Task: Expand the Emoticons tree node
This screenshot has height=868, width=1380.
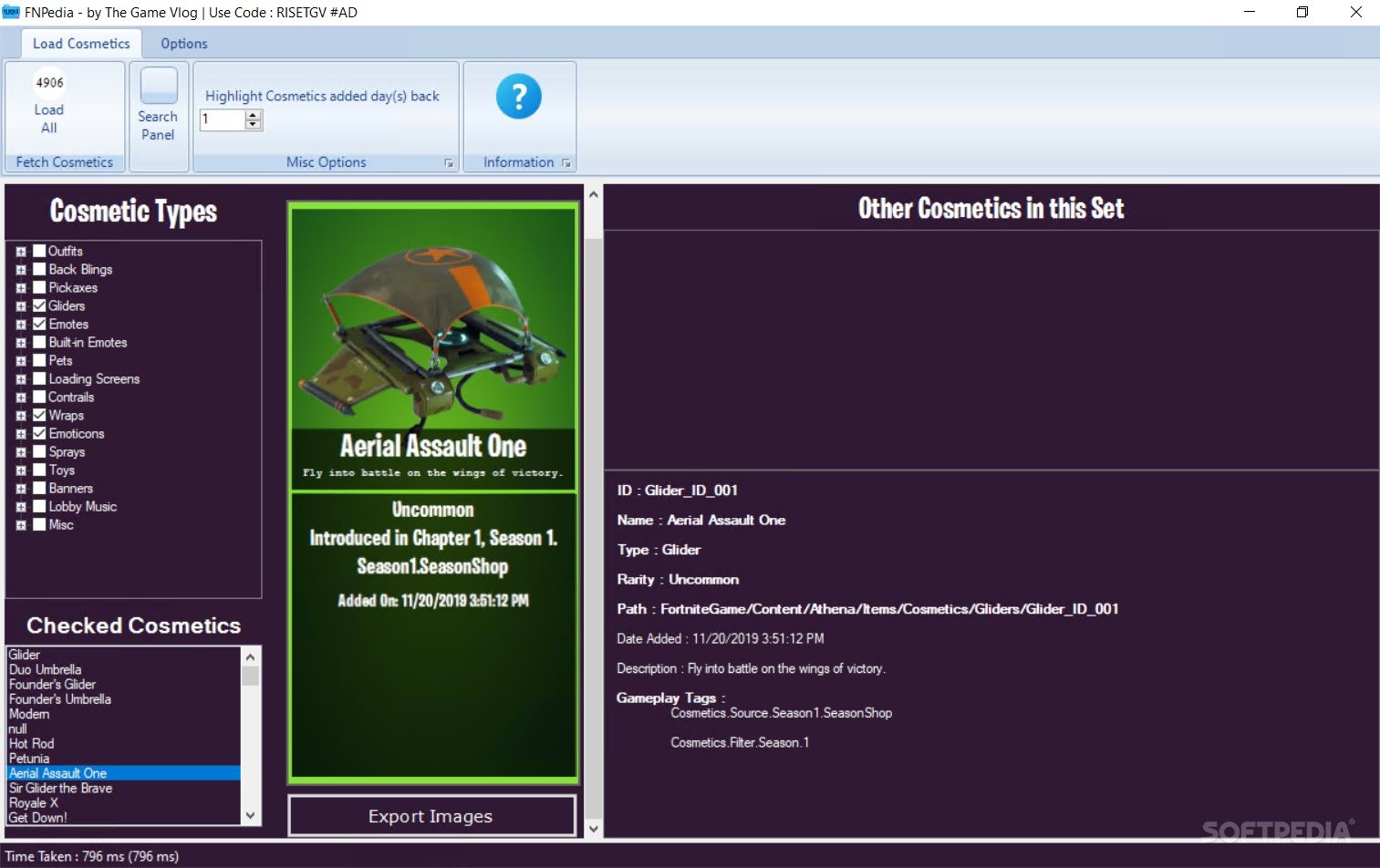Action: click(x=21, y=434)
